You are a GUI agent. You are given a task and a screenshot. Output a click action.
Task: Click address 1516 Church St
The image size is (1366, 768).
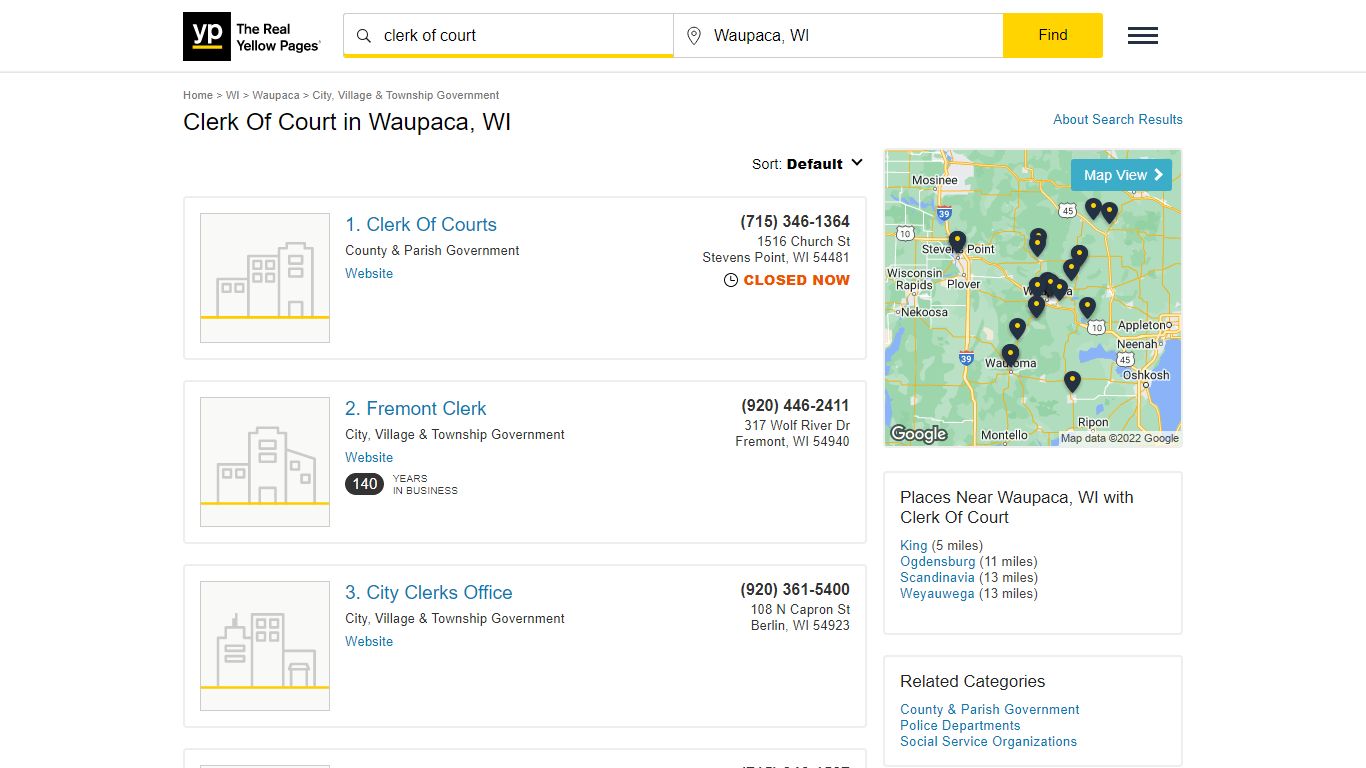pyautogui.click(x=803, y=241)
